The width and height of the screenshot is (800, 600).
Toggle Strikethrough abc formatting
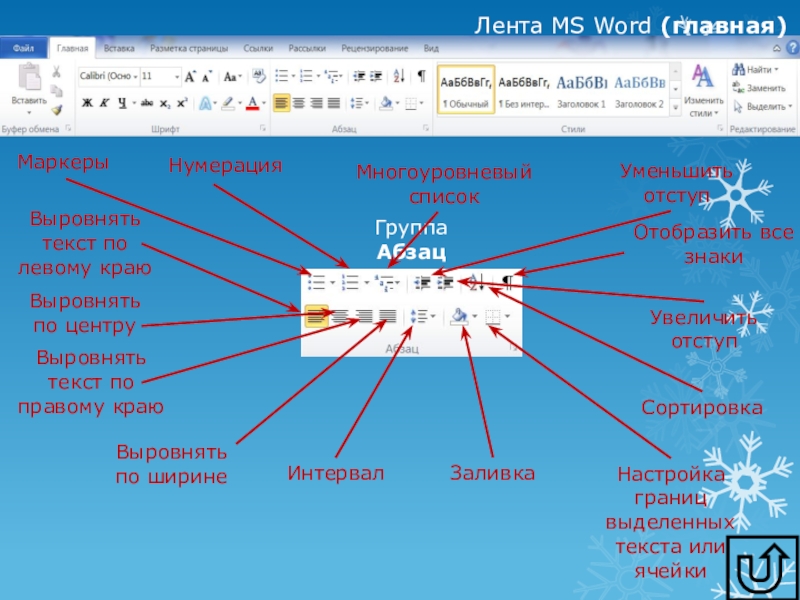147,104
